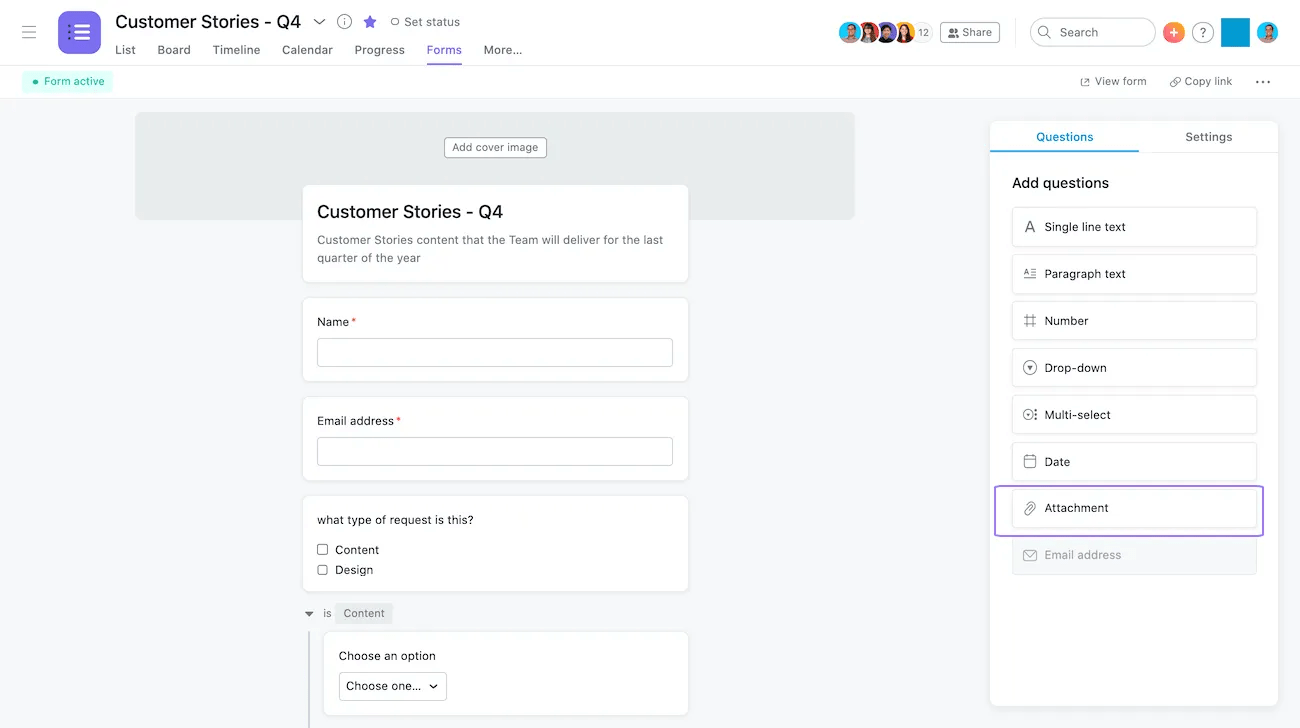Collapse the 'is Content' branch
This screenshot has height=728, width=1300.
[309, 614]
